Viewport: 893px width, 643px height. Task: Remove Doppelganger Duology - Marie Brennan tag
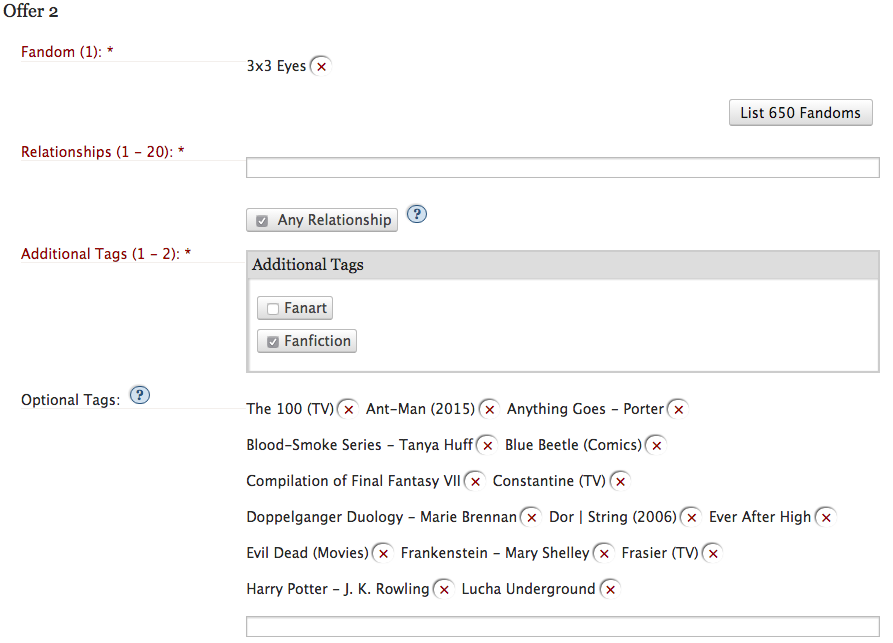coord(531,517)
